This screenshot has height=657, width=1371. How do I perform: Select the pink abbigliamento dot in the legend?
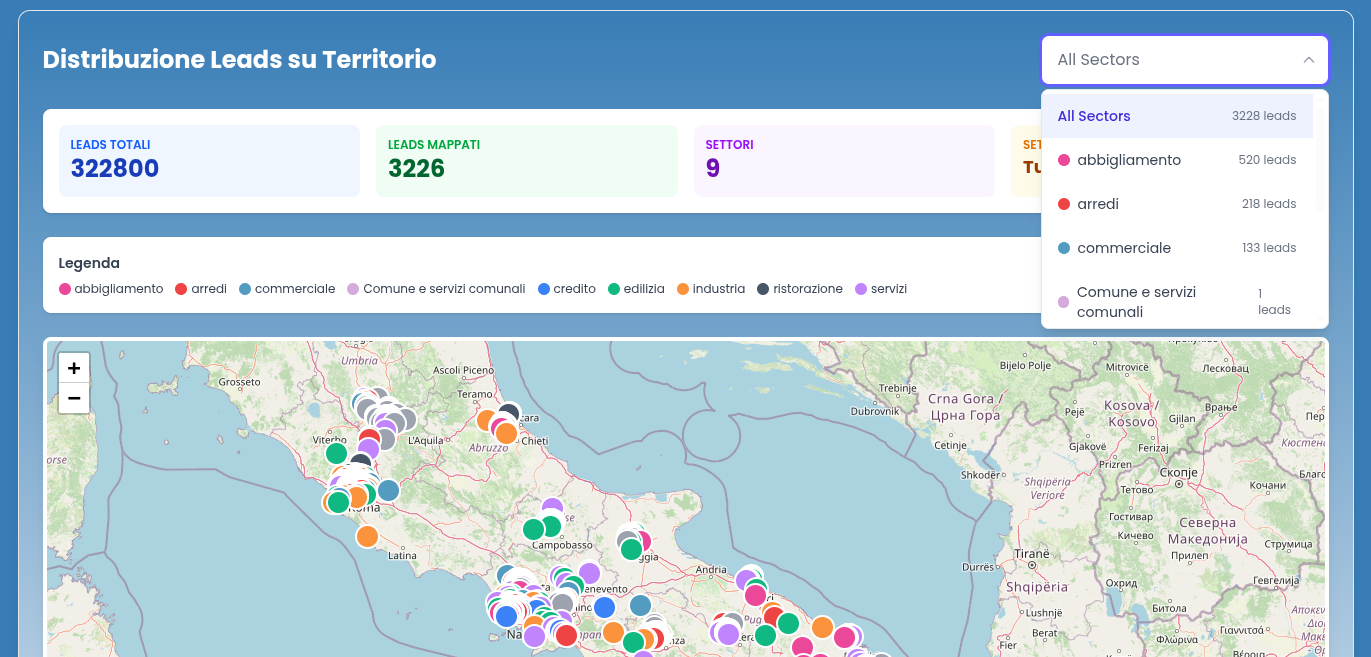(x=64, y=288)
